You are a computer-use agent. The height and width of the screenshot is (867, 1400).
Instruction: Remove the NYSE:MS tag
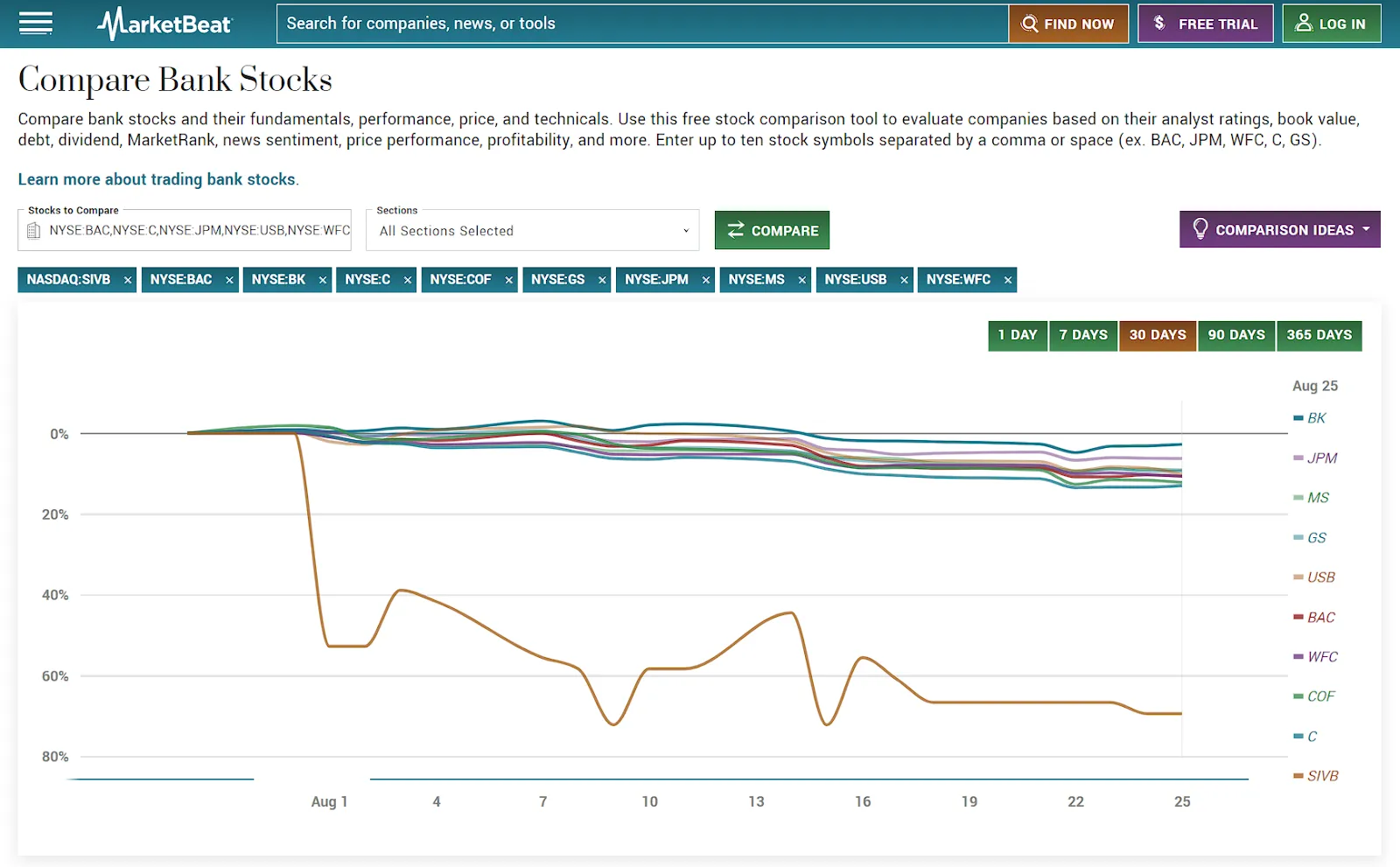801,280
